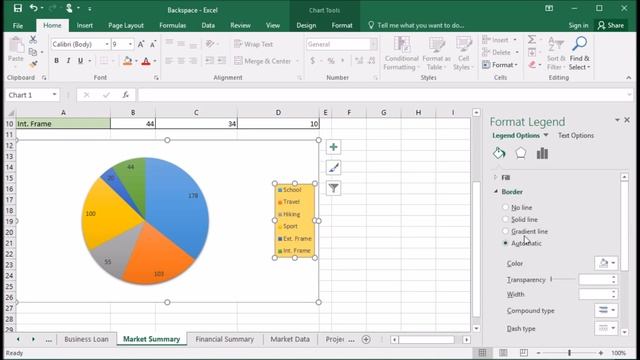Click the zoom slider in status bar
Image resolution: width=640 pixels, height=360 pixels.
tap(569, 353)
